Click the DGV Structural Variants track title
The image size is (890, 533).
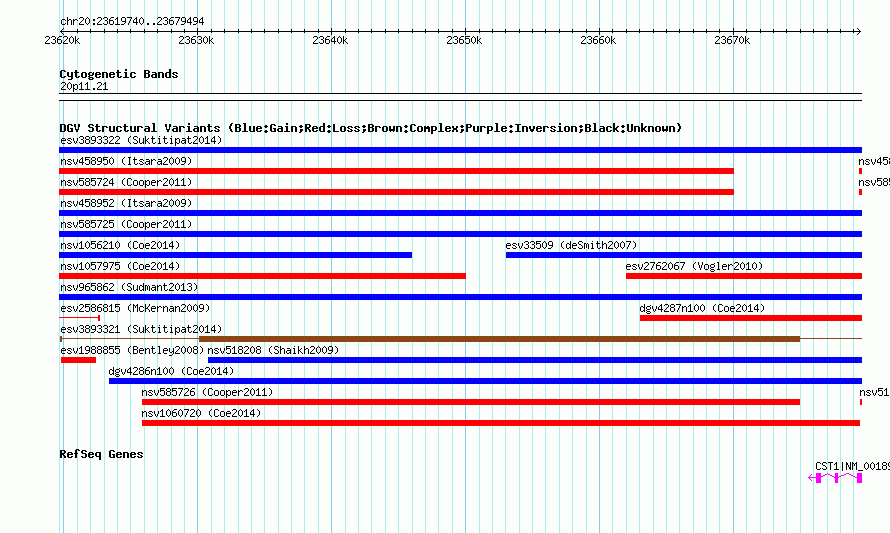pyautogui.click(x=371, y=128)
